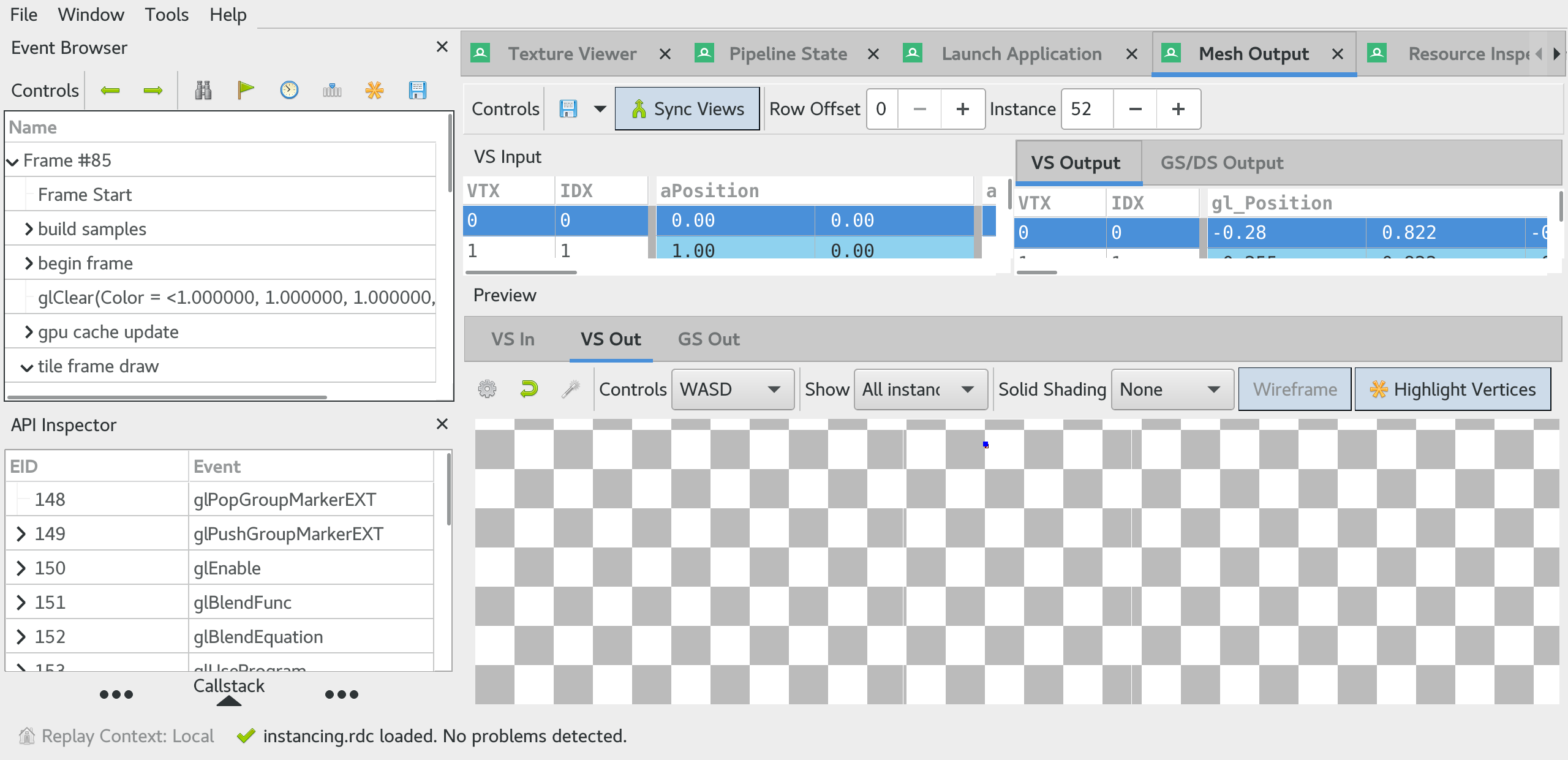The width and height of the screenshot is (1568, 760).
Task: Bookmark the current event with the asterisk icon
Action: pos(374,90)
